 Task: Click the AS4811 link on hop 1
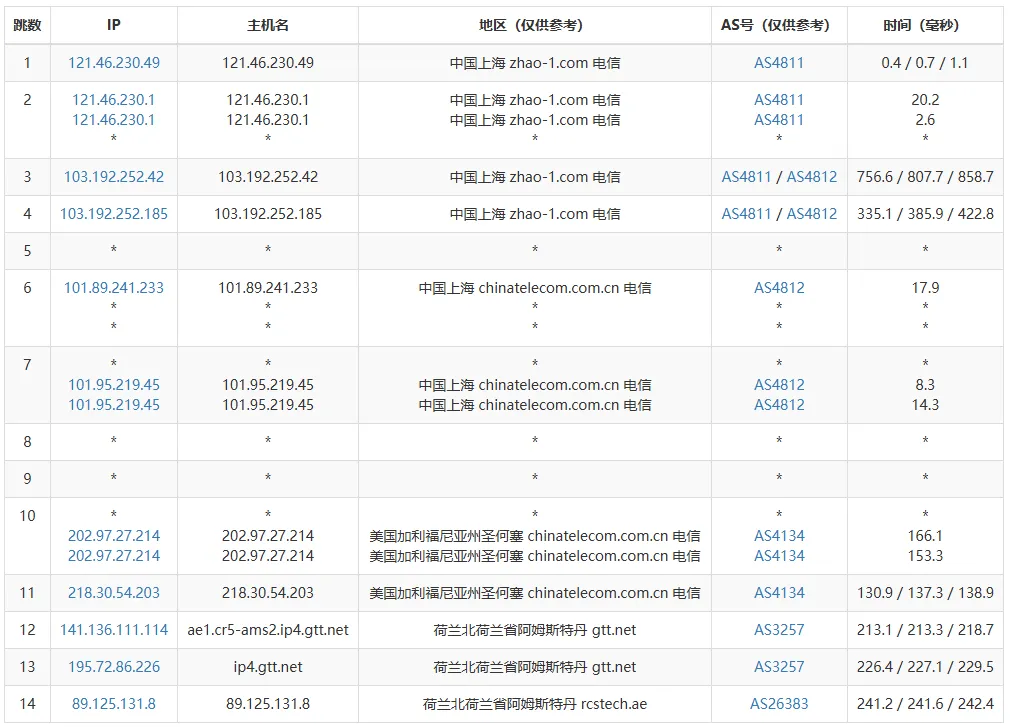tap(778, 62)
